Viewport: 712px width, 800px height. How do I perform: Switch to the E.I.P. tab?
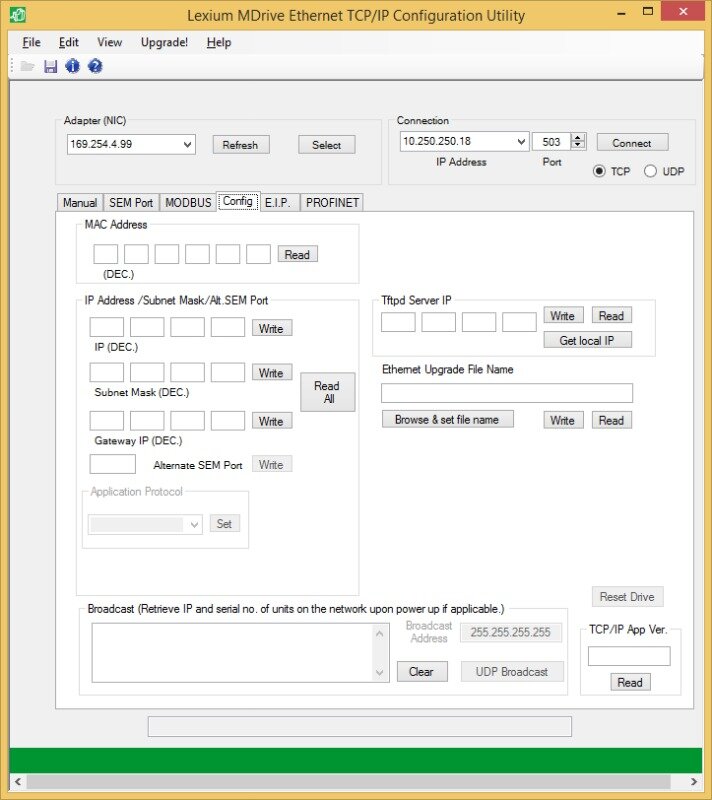tap(277, 203)
